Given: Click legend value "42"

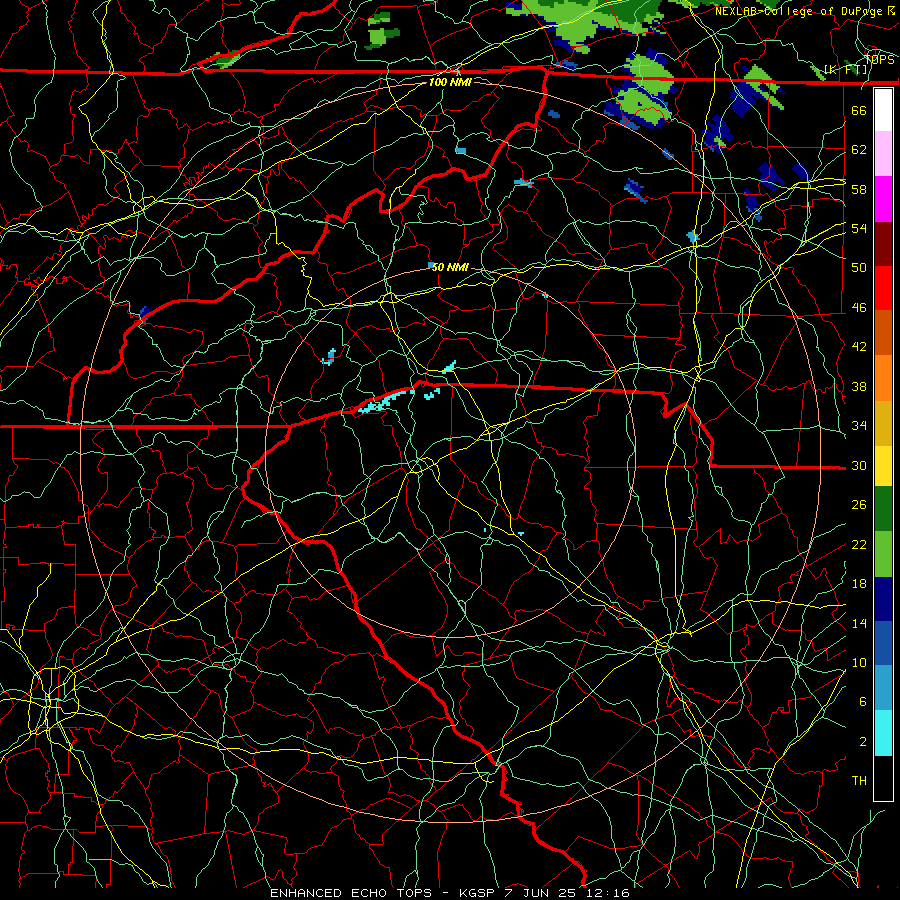Looking at the screenshot, I should [859, 347].
